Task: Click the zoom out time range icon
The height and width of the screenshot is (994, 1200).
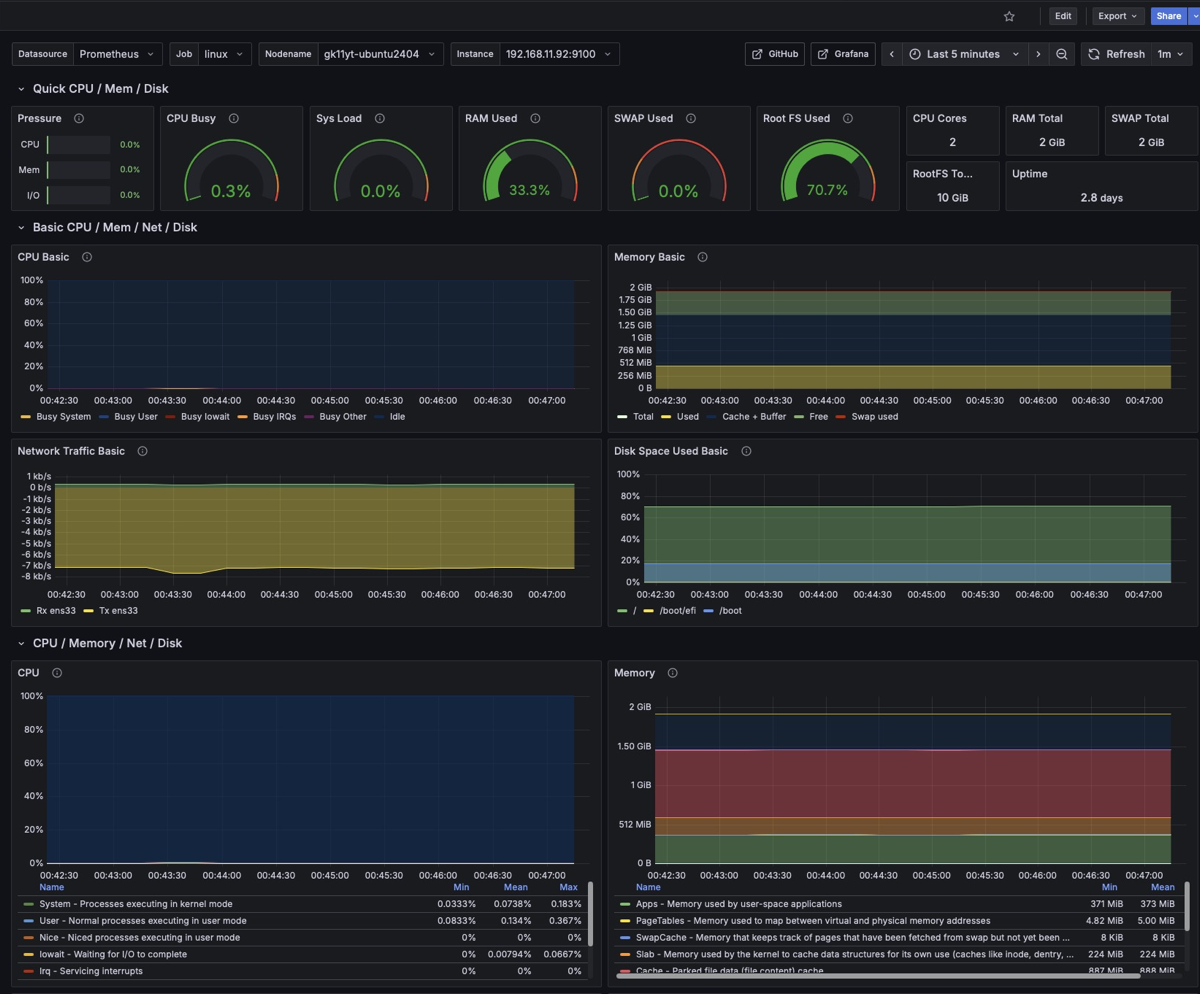Action: [1062, 54]
